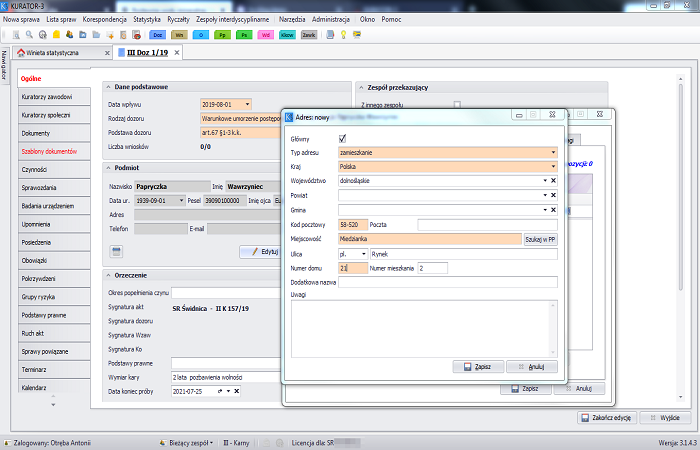This screenshot has height=450, width=700.
Task: Open the Nowa sprawa menu
Action: click(21, 20)
